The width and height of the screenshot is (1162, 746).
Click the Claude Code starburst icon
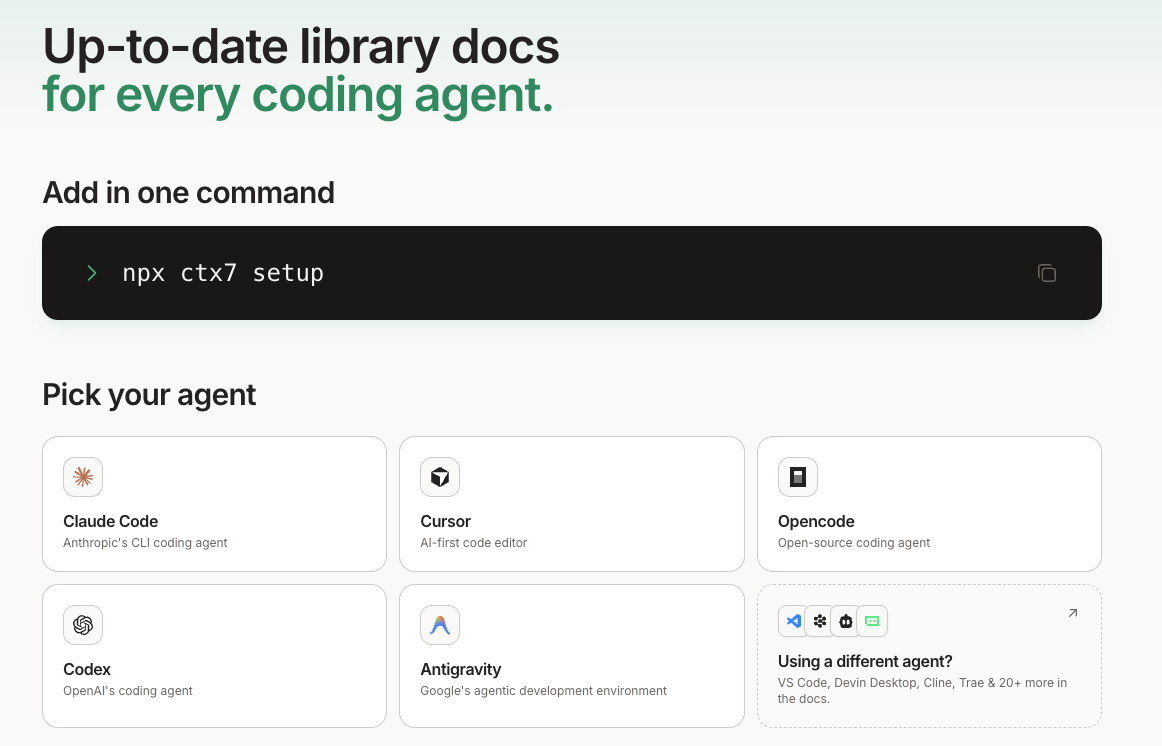(x=83, y=477)
